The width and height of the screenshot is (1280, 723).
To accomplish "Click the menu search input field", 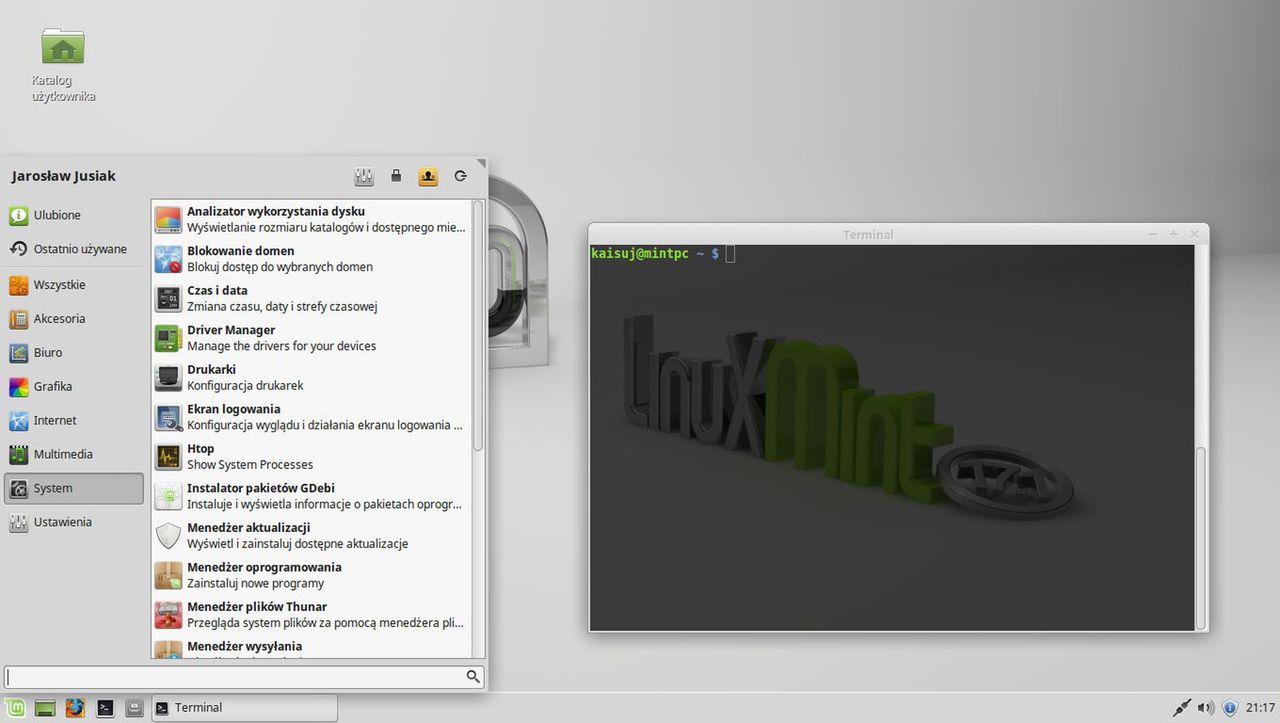I will coord(244,677).
